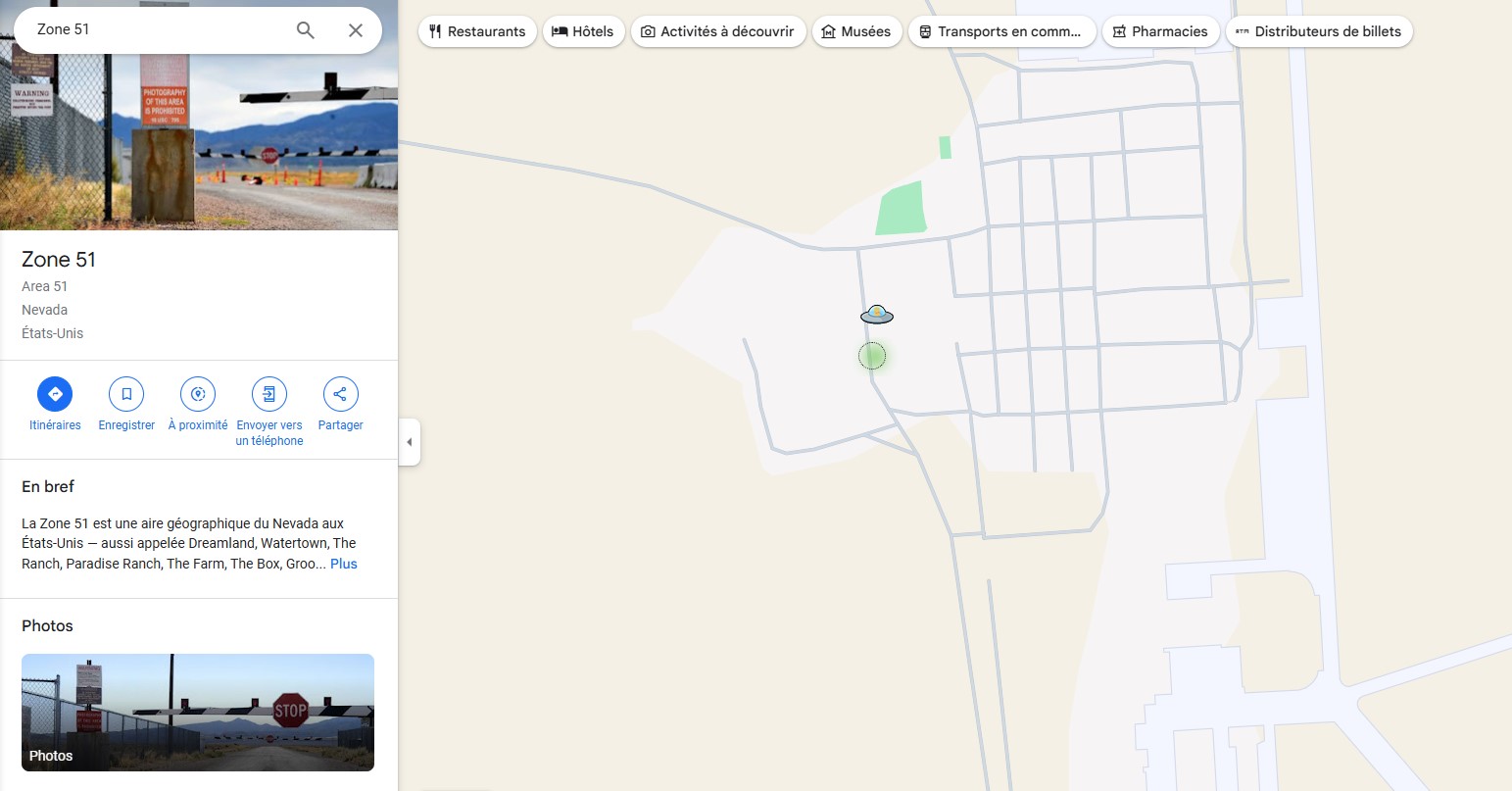Click the UFO marker on the map
Screen dimensions: 1512x791
tap(877, 315)
